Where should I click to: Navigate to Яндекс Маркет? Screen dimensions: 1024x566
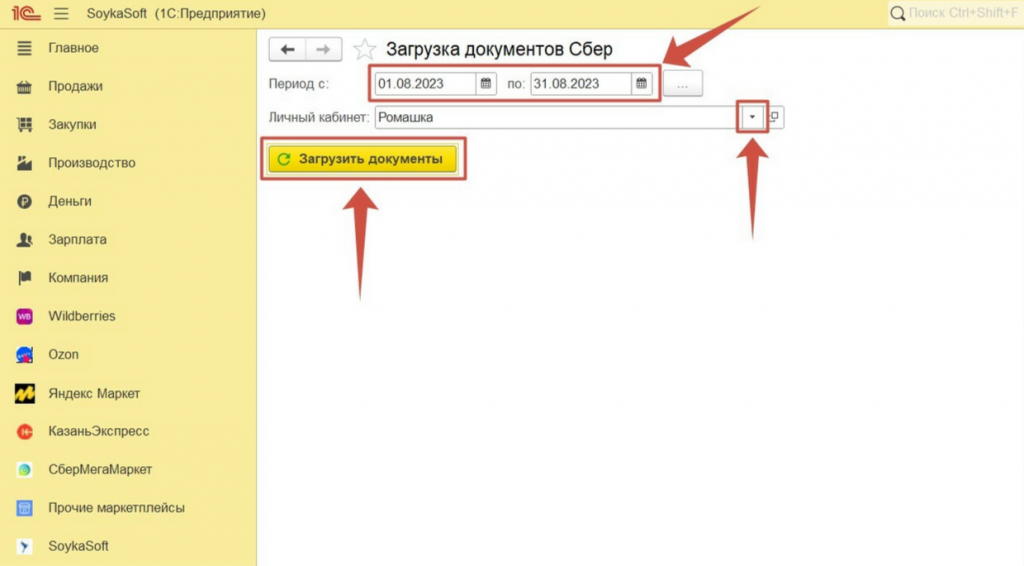click(x=94, y=393)
